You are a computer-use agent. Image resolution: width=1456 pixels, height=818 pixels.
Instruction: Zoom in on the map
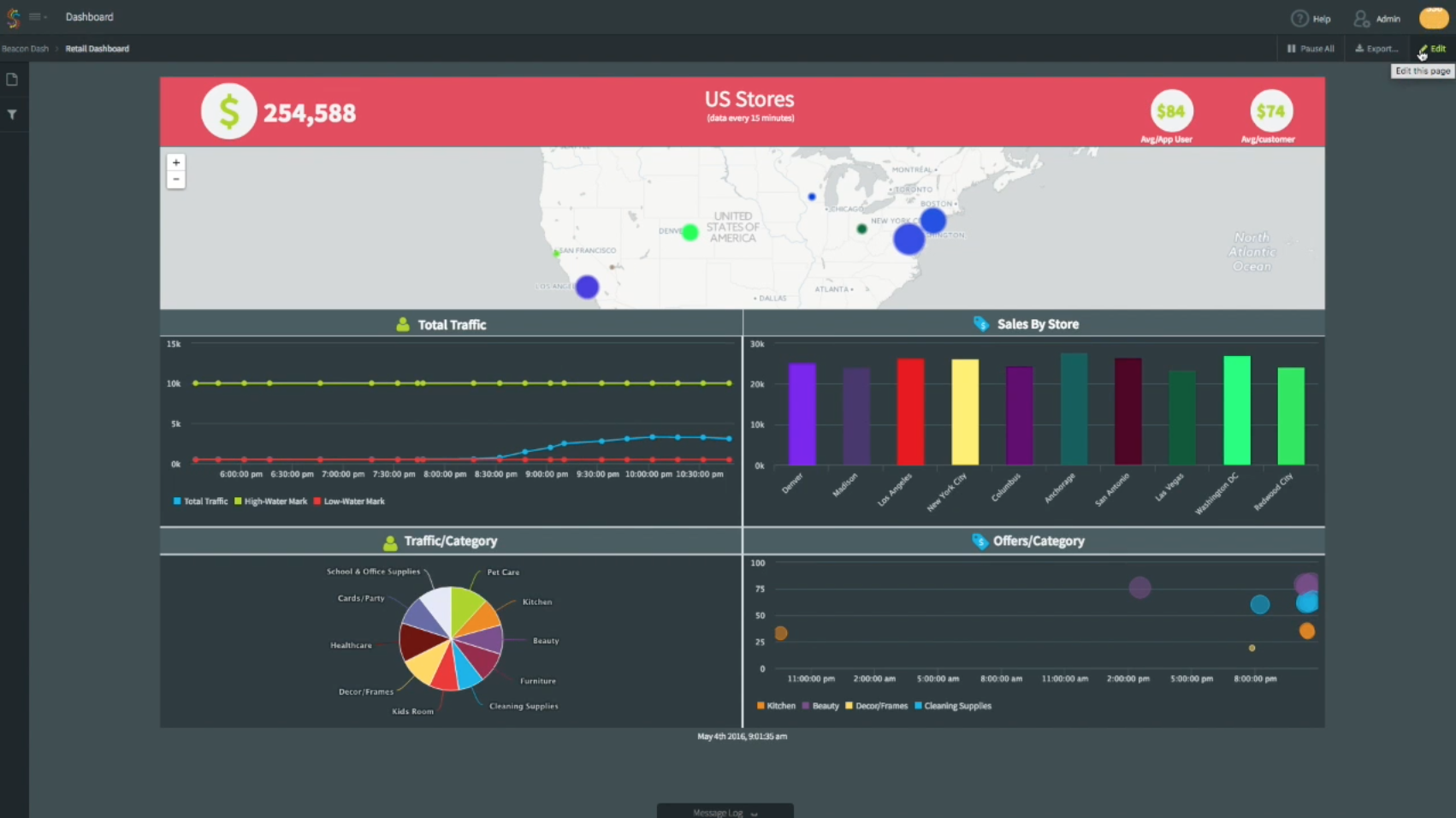pyautogui.click(x=176, y=163)
